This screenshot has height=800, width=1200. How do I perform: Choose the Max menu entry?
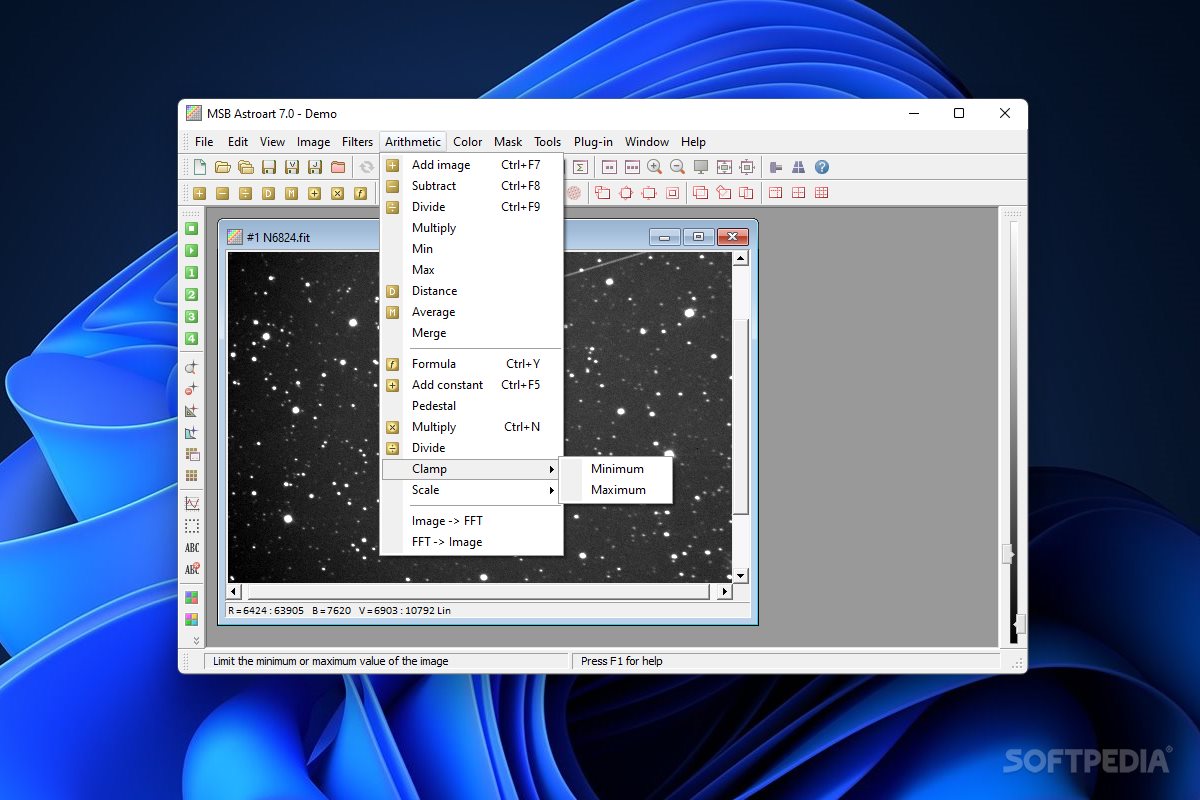(472, 270)
